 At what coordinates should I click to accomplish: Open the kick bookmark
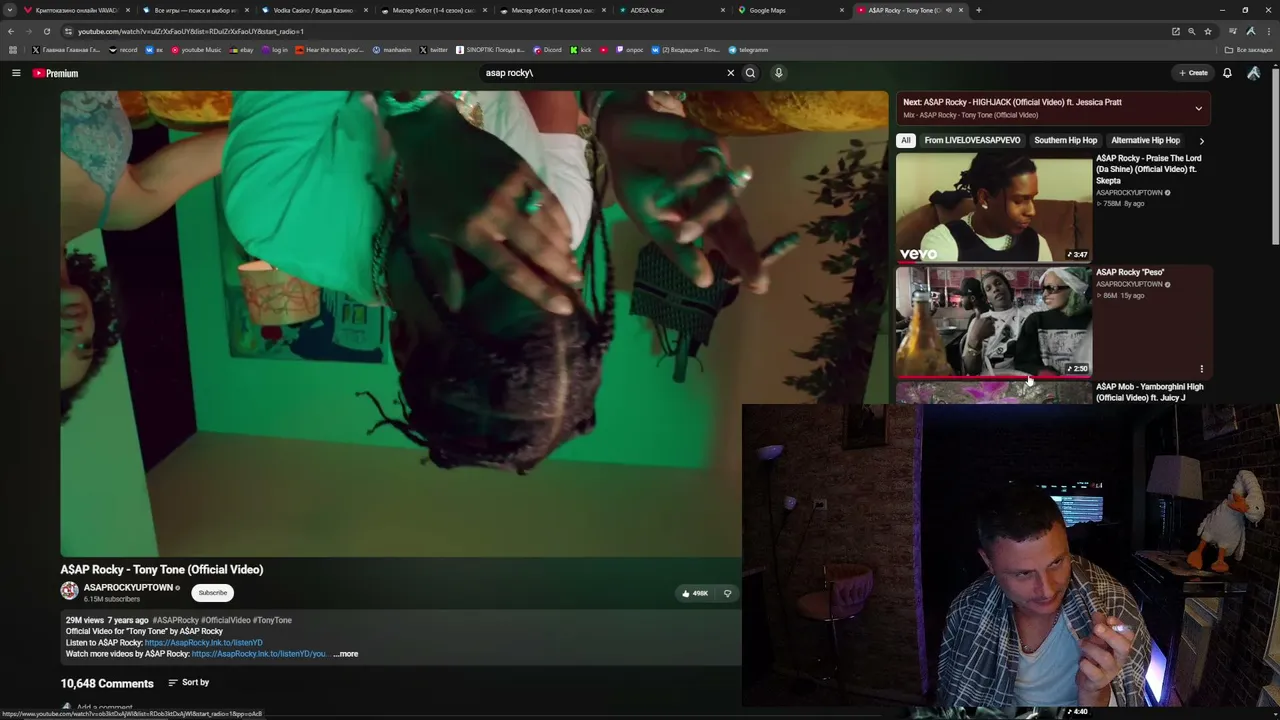582,50
